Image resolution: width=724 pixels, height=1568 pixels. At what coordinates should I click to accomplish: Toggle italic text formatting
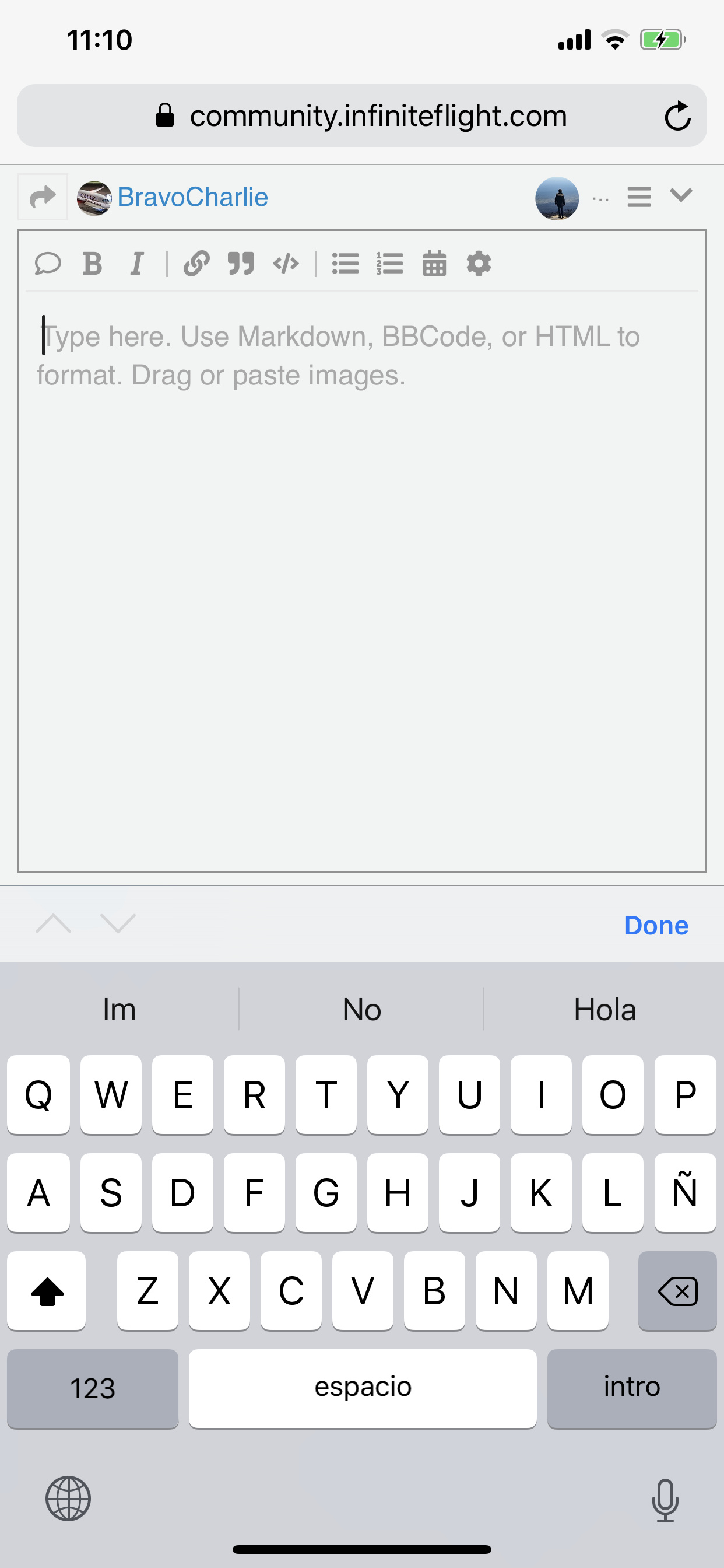pyautogui.click(x=138, y=264)
